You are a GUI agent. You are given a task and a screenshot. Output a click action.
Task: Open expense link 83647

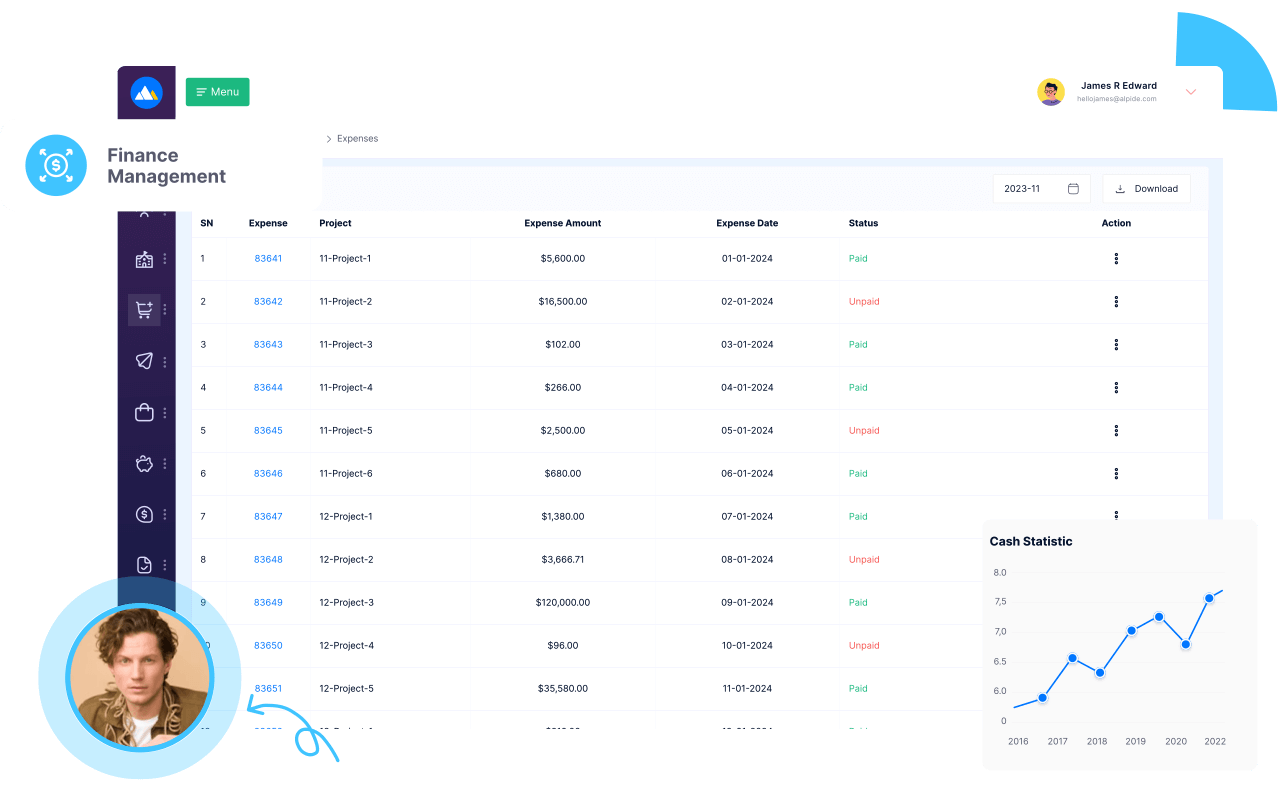[x=268, y=516]
